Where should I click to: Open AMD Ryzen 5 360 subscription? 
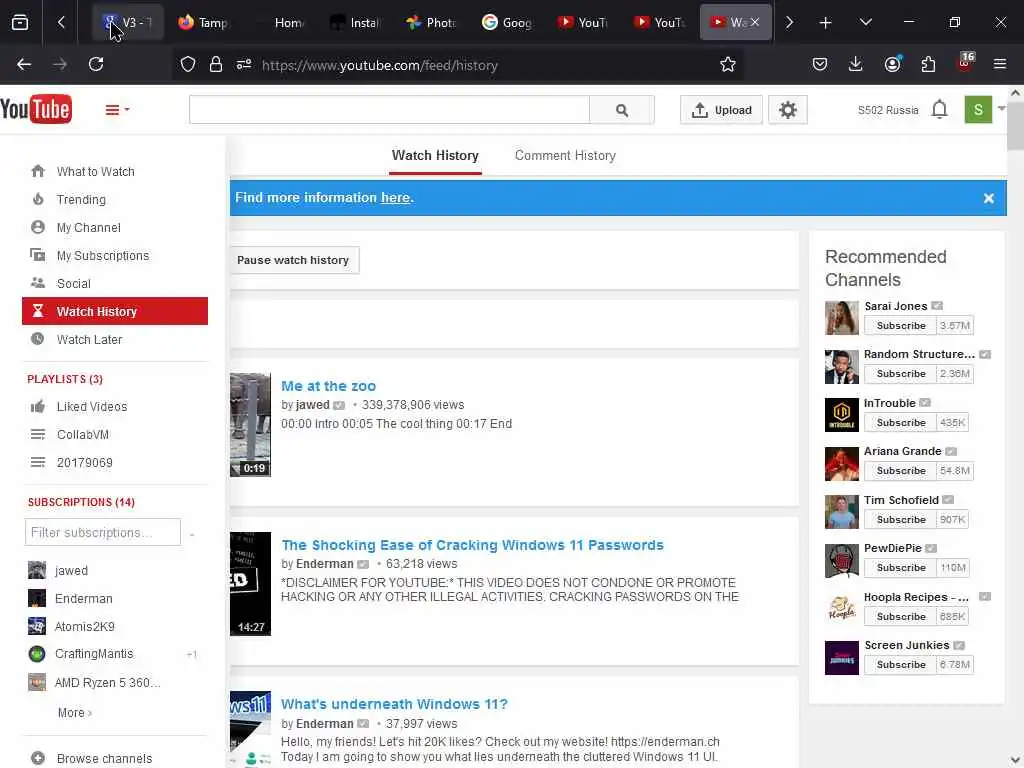pyautogui.click(x=107, y=682)
